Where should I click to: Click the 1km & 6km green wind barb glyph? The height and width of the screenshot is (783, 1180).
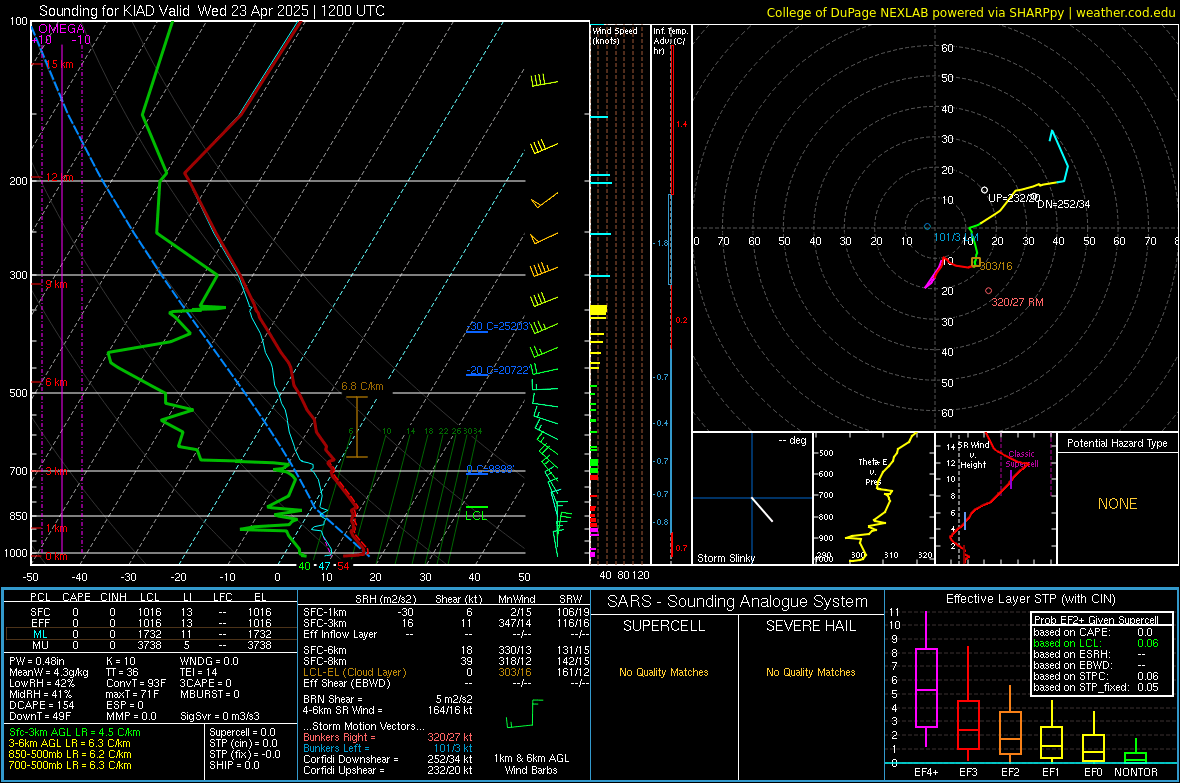524,714
